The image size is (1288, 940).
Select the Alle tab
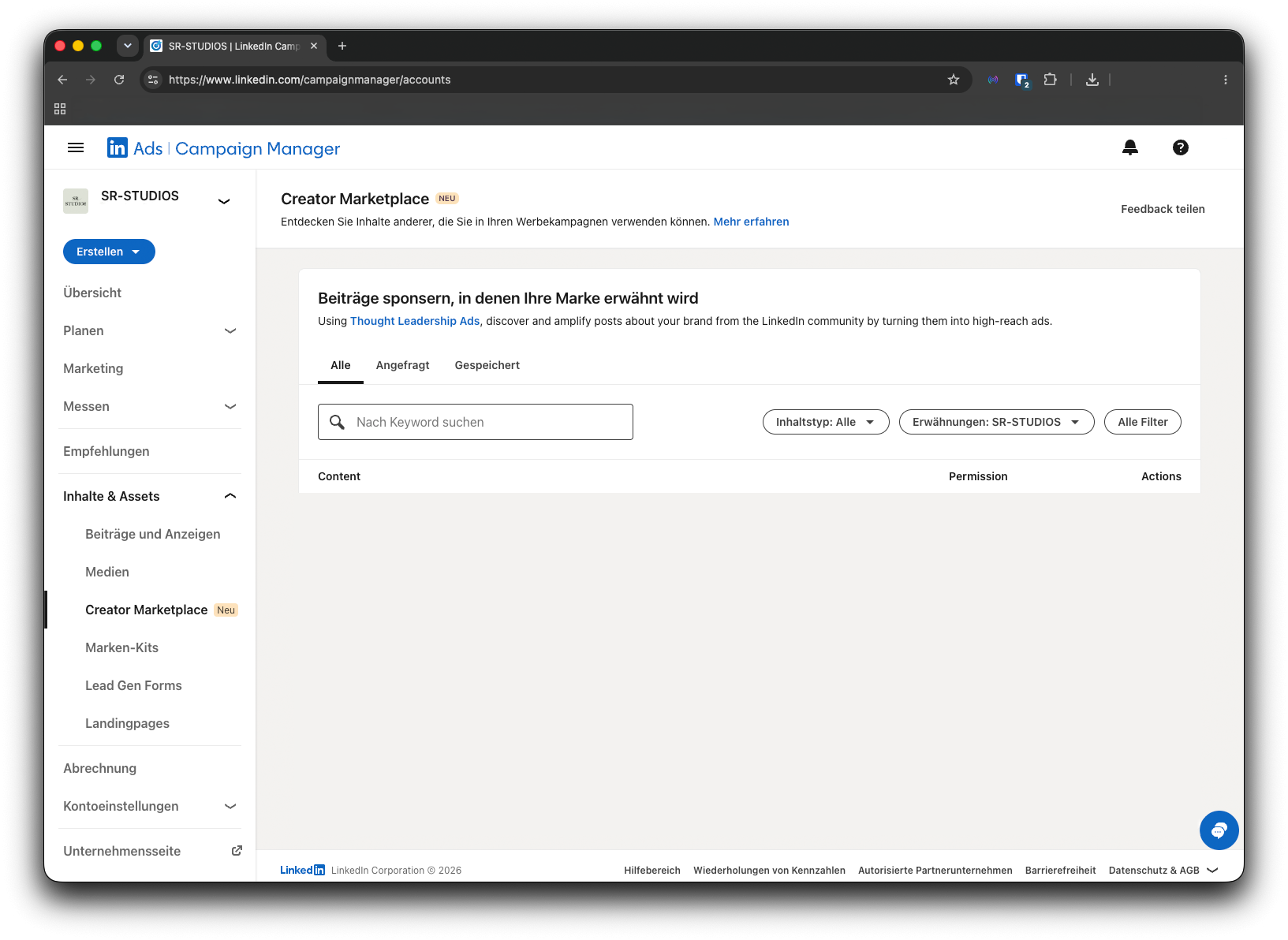pos(341,365)
